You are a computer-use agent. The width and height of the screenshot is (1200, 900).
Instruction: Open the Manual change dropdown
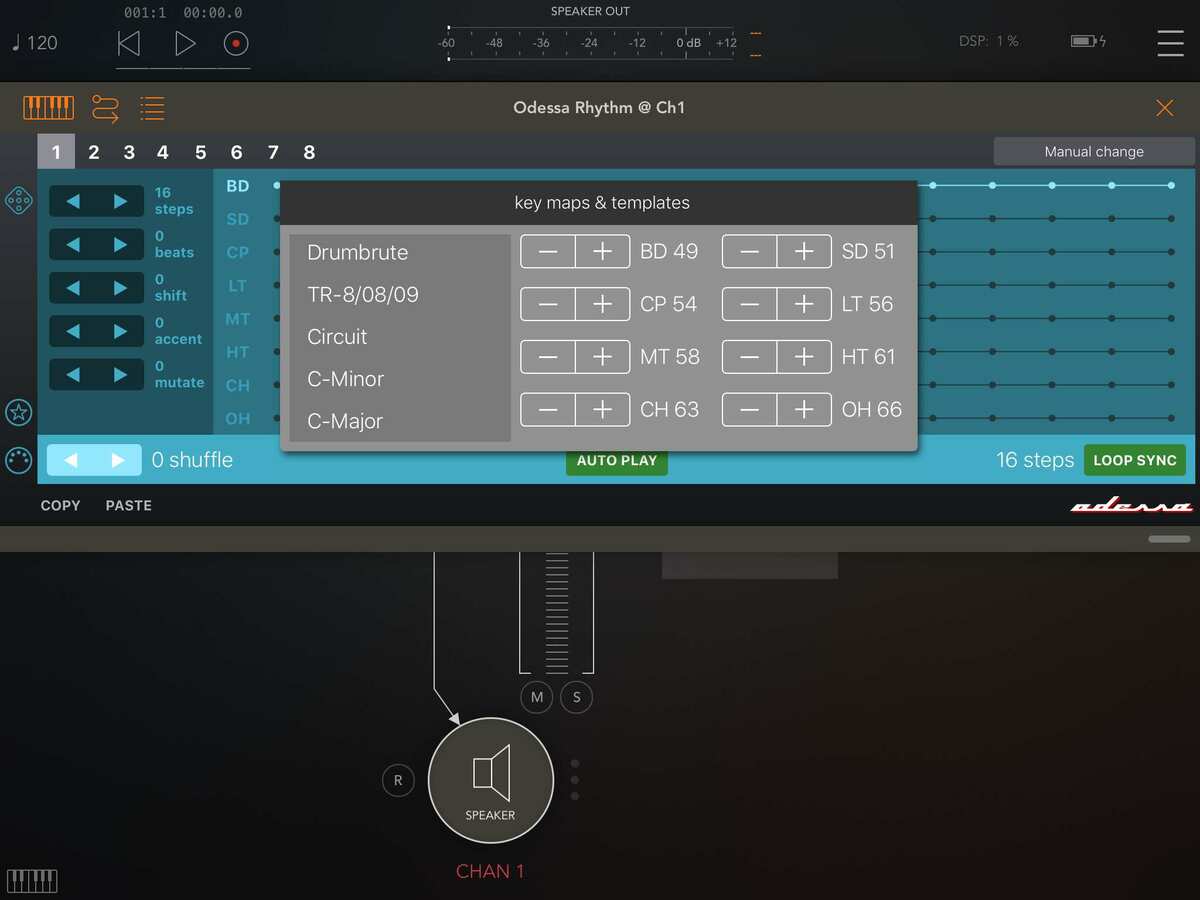tap(1094, 152)
